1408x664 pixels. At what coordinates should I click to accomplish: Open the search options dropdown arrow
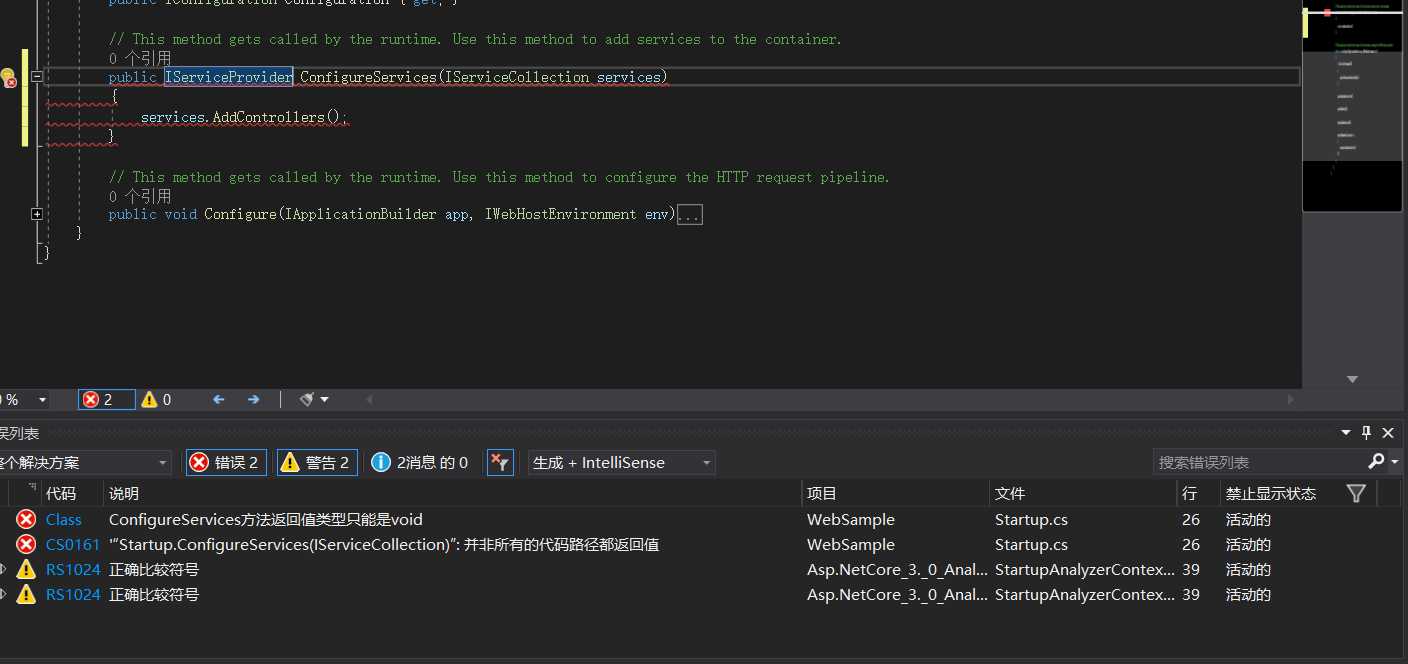point(1394,462)
